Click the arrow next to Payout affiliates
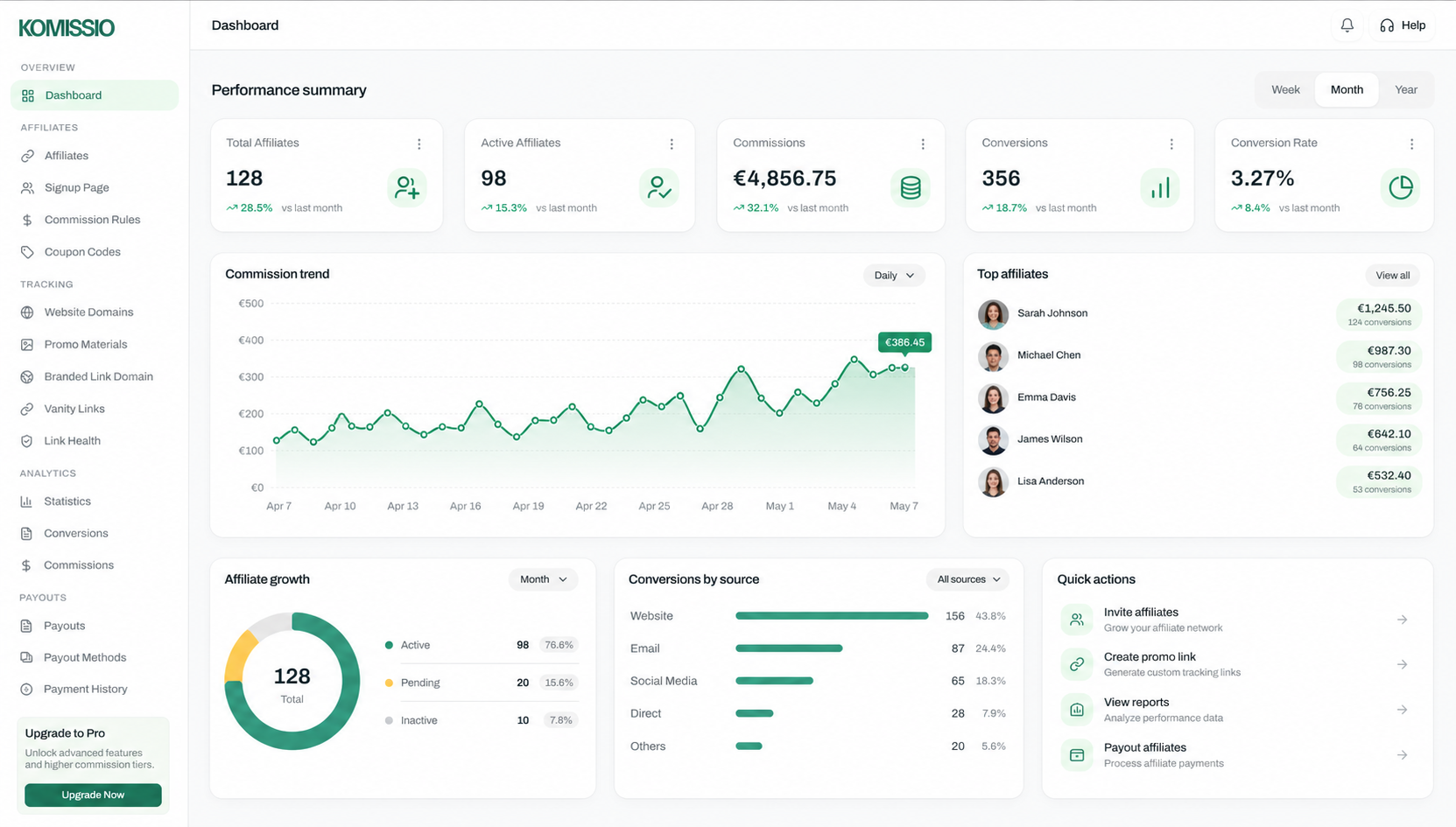 [x=1402, y=754]
